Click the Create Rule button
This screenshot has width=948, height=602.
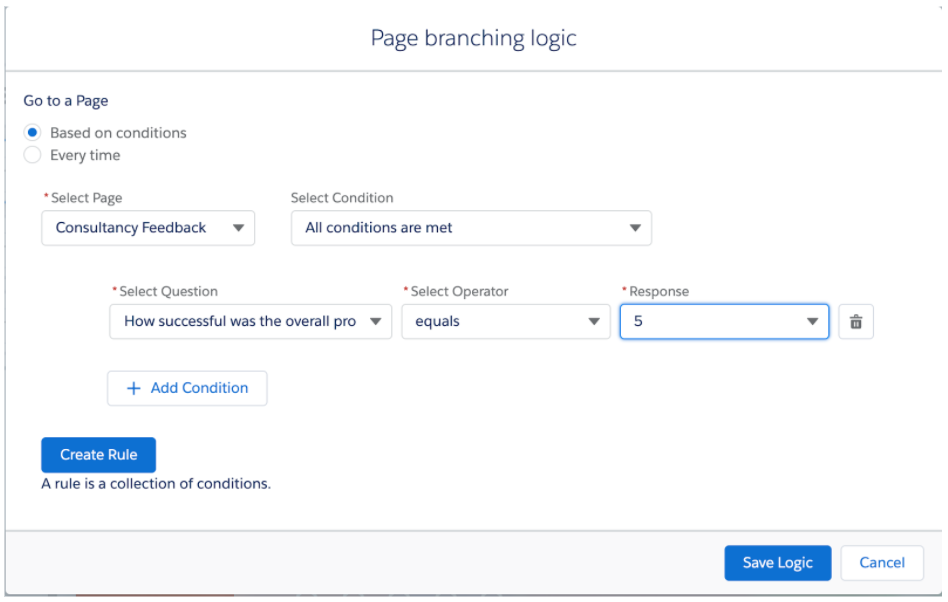[x=99, y=455]
